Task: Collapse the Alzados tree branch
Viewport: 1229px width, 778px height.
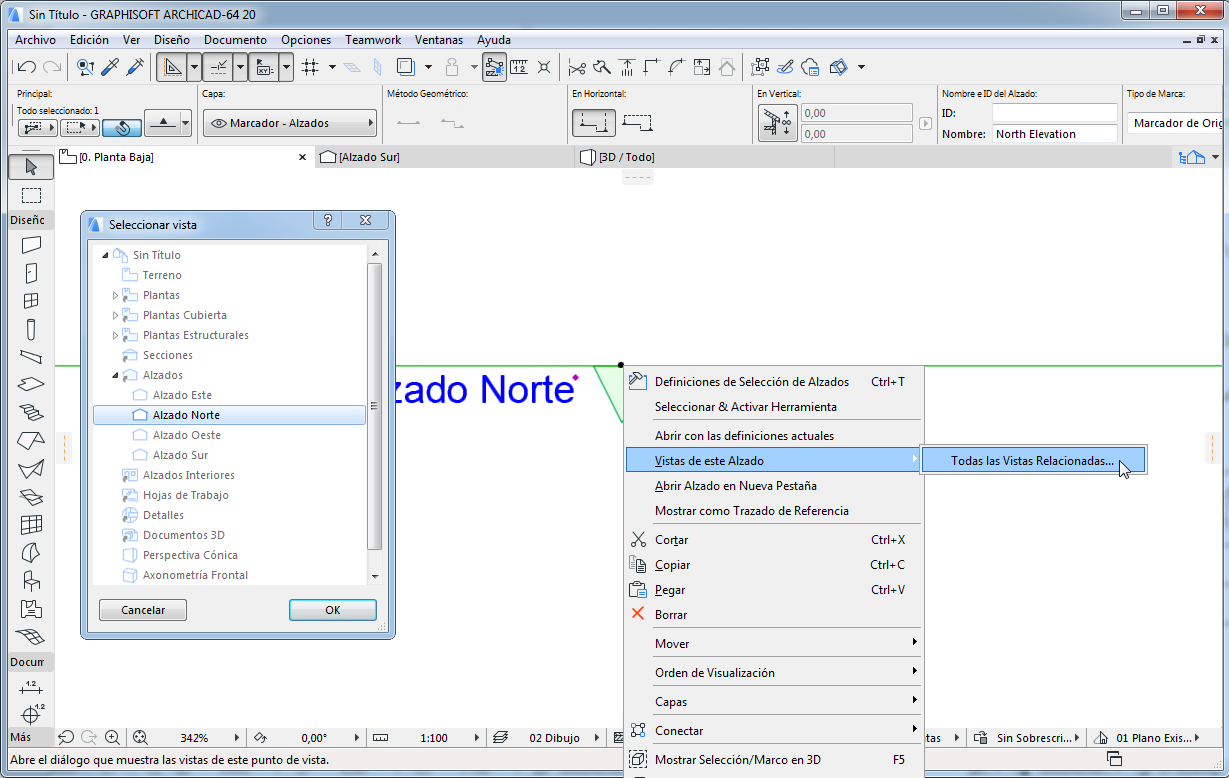Action: click(x=113, y=375)
